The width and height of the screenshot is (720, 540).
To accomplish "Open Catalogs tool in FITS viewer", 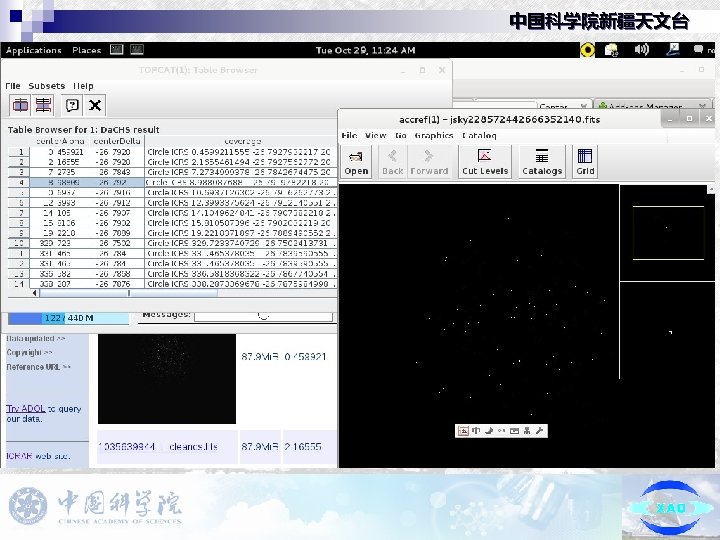I will (542, 162).
